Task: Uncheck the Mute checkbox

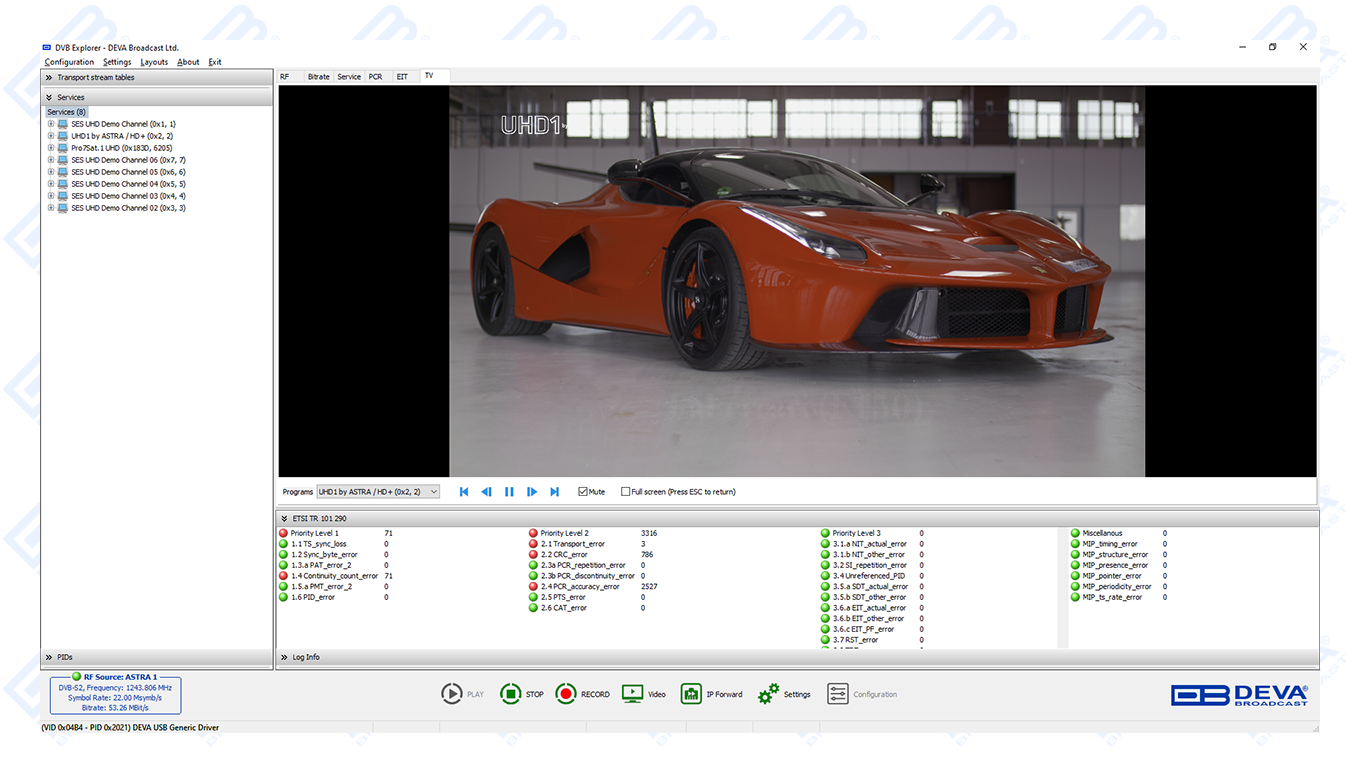Action: click(583, 492)
